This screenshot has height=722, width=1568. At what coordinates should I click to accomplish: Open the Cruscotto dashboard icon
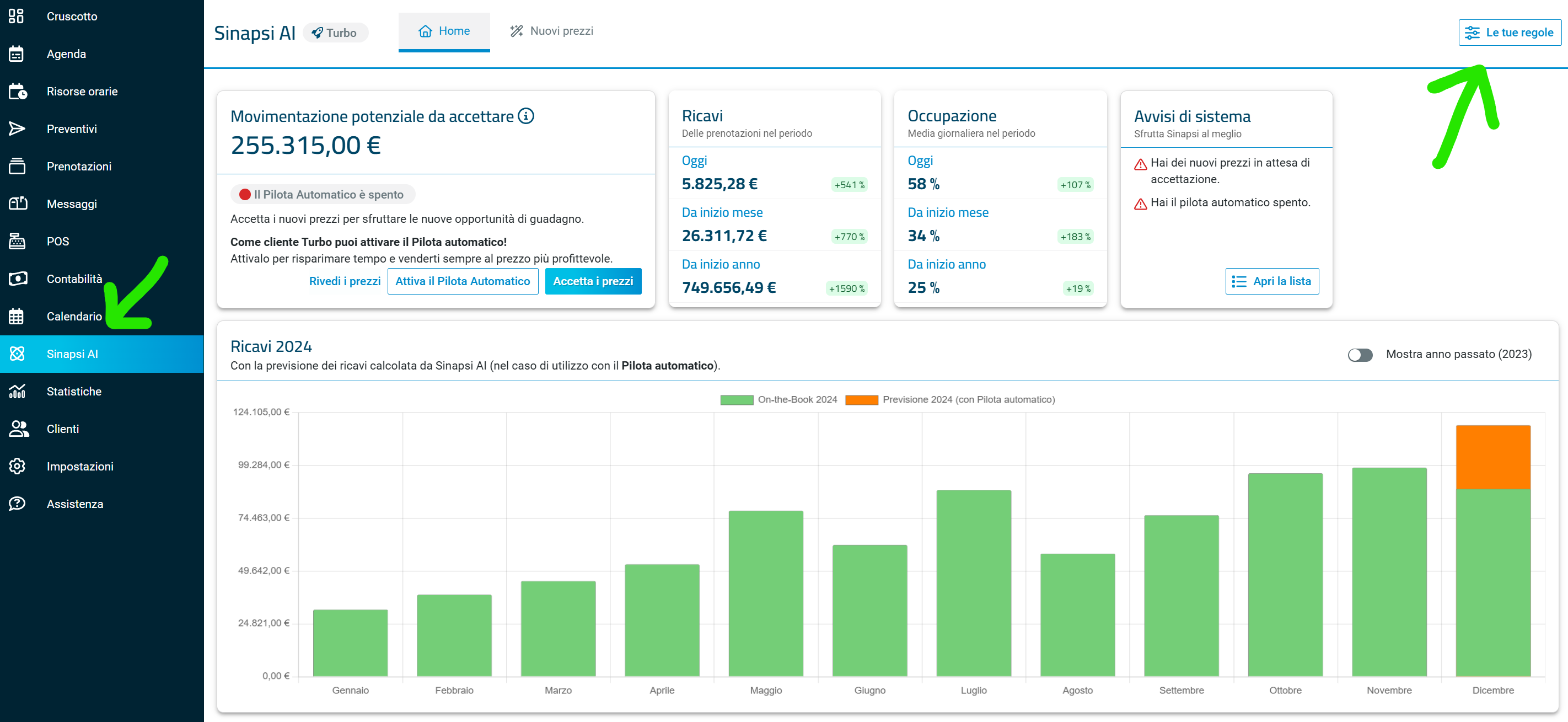17,17
